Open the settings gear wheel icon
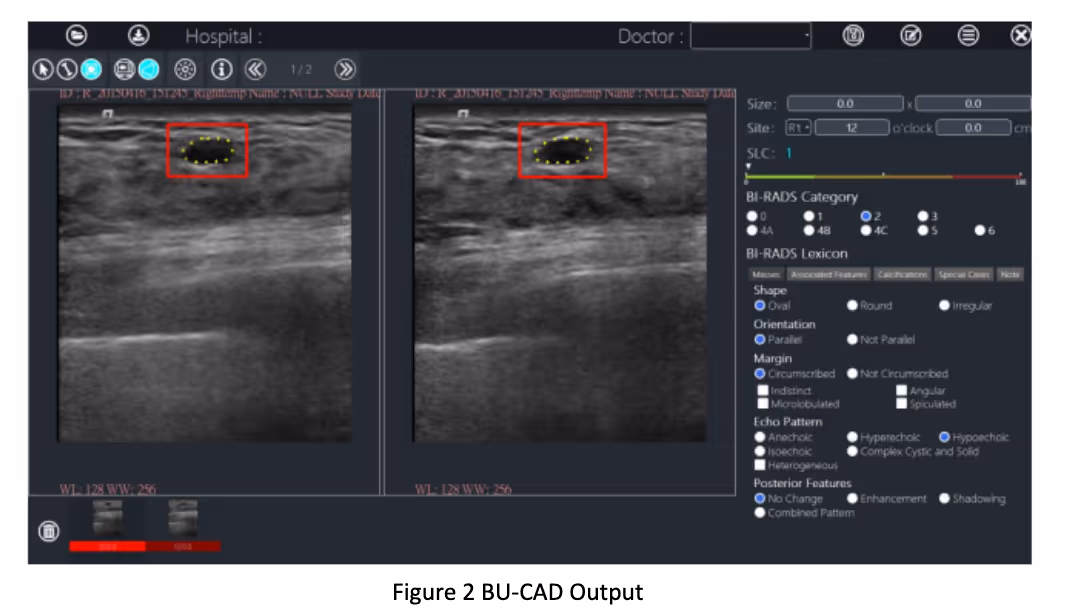 pos(184,70)
